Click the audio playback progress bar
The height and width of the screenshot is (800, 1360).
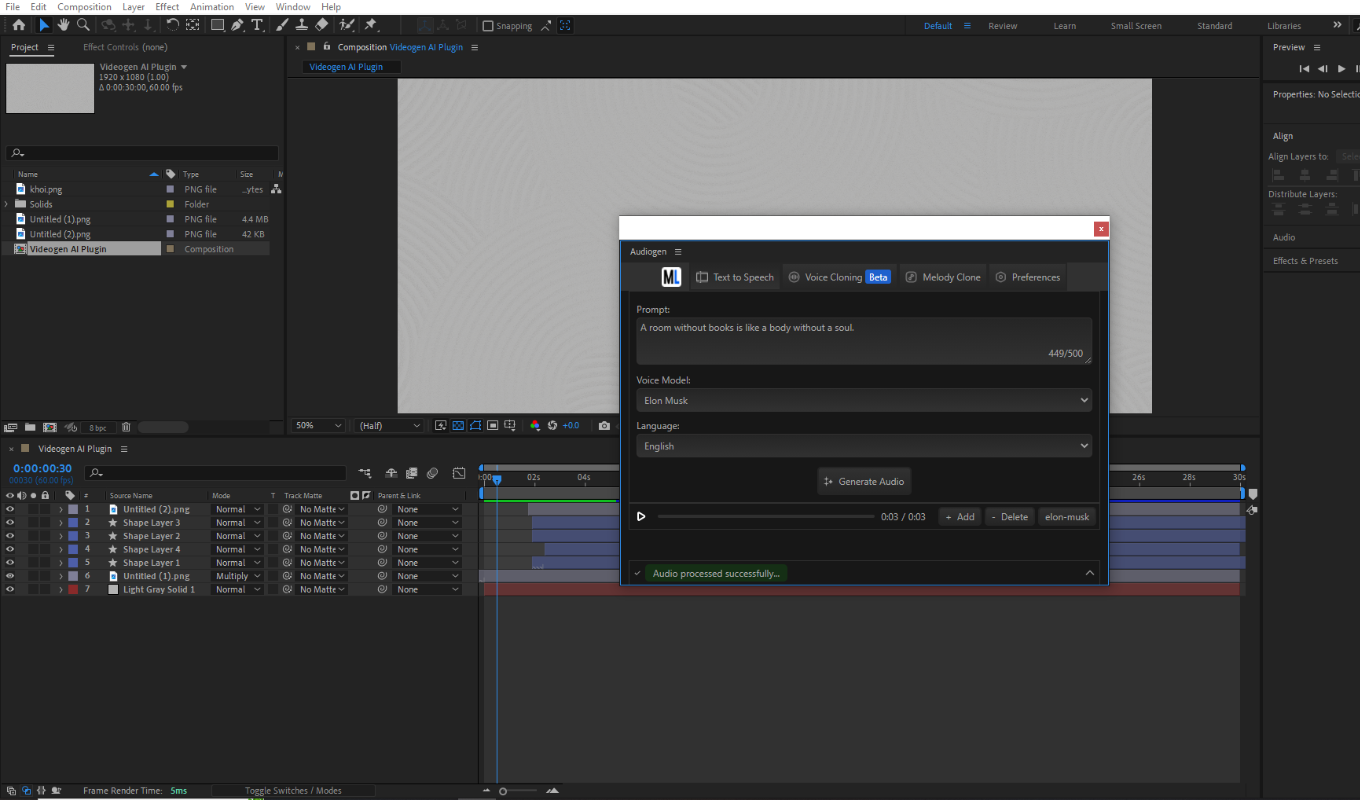coord(765,517)
